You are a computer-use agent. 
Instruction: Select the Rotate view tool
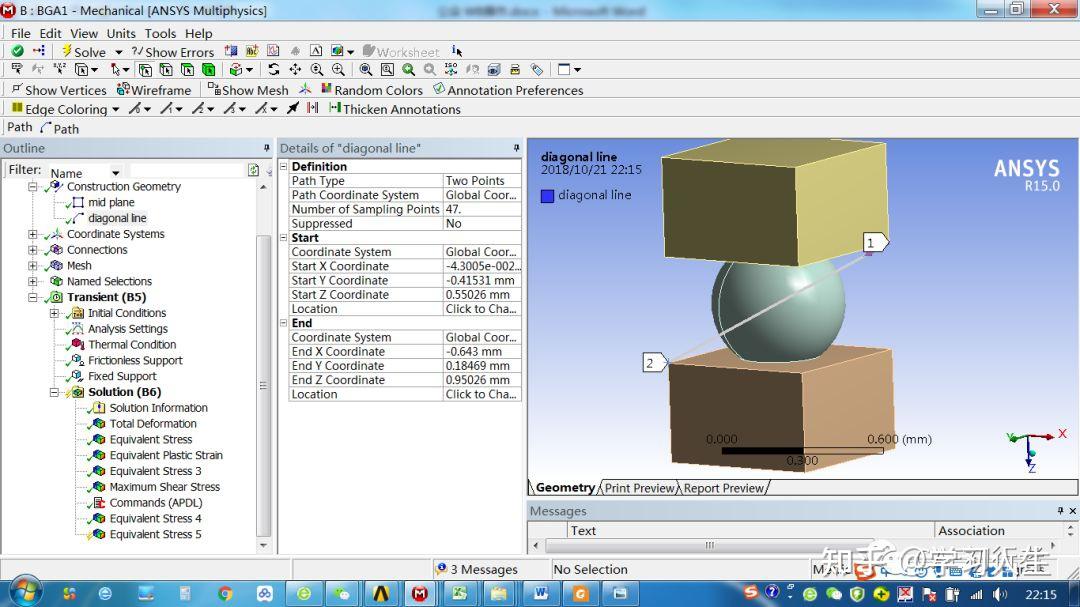click(274, 69)
